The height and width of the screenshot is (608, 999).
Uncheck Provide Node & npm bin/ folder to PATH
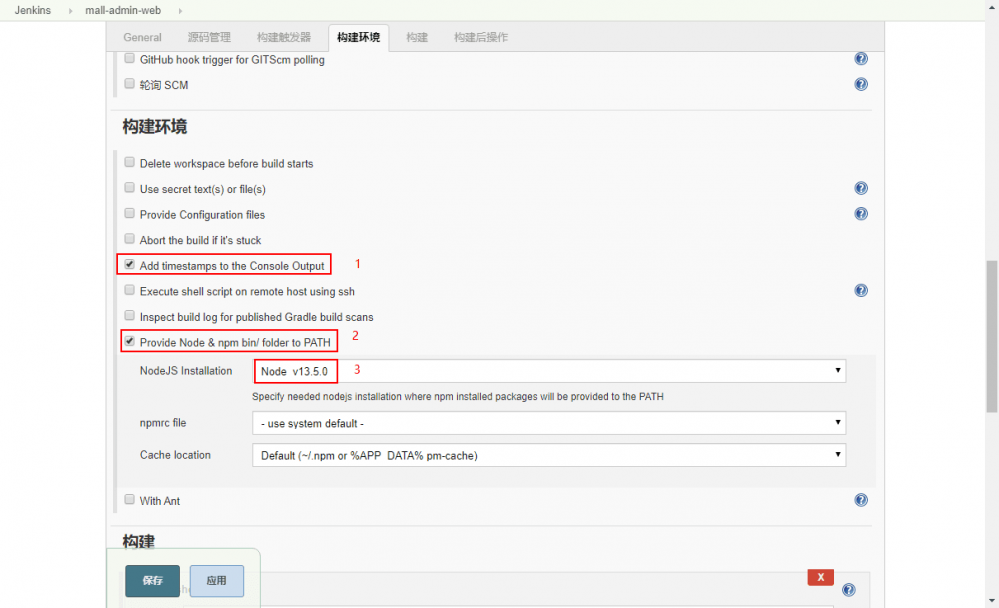(129, 342)
